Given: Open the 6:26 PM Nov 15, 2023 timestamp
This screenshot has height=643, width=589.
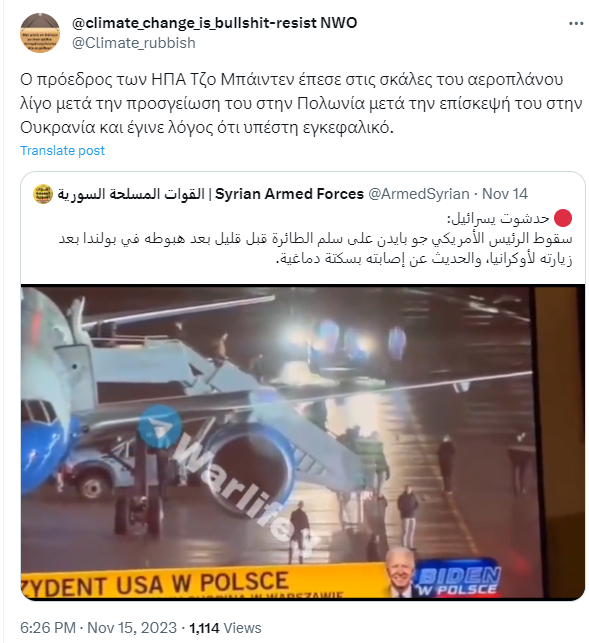Looking at the screenshot, I should point(98,627).
